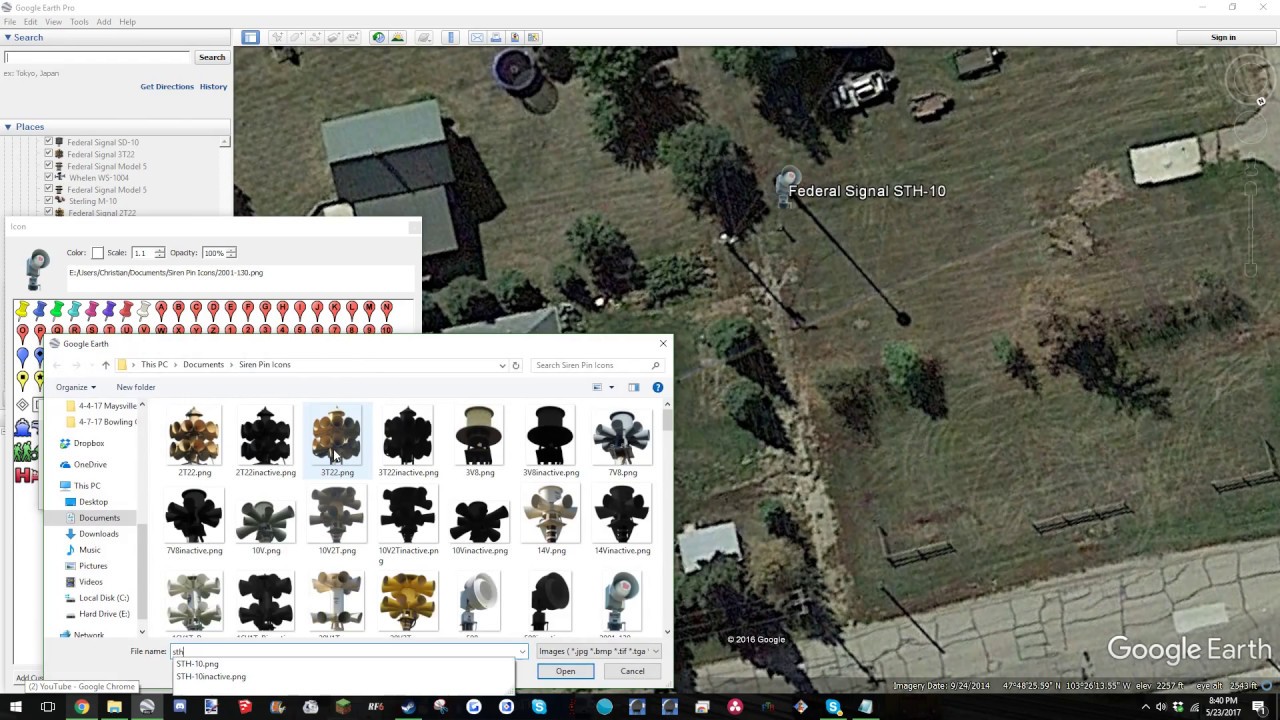Click the Add Placemark toolbar icon
This screenshot has width=1280, height=720.
click(277, 37)
